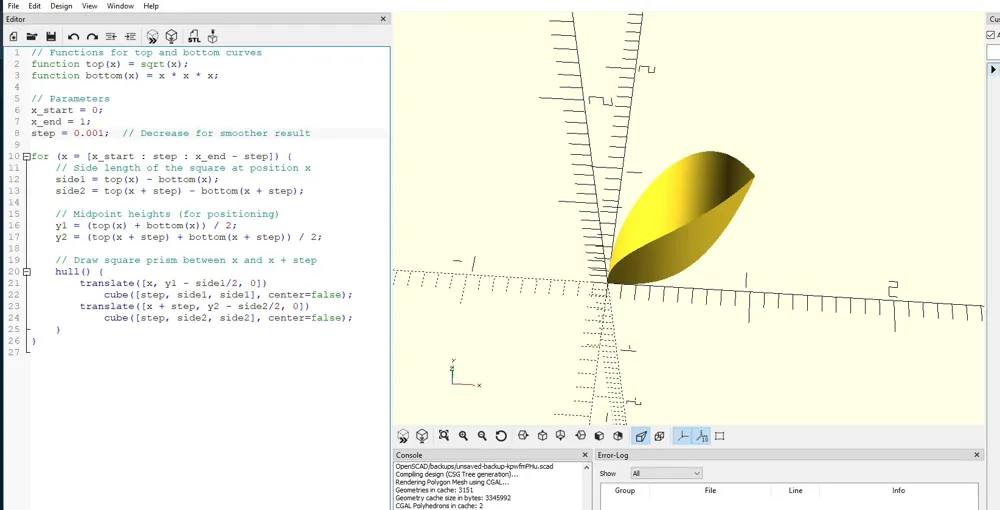
Task: Collapse the for loop at line 10
Action: 26,156
